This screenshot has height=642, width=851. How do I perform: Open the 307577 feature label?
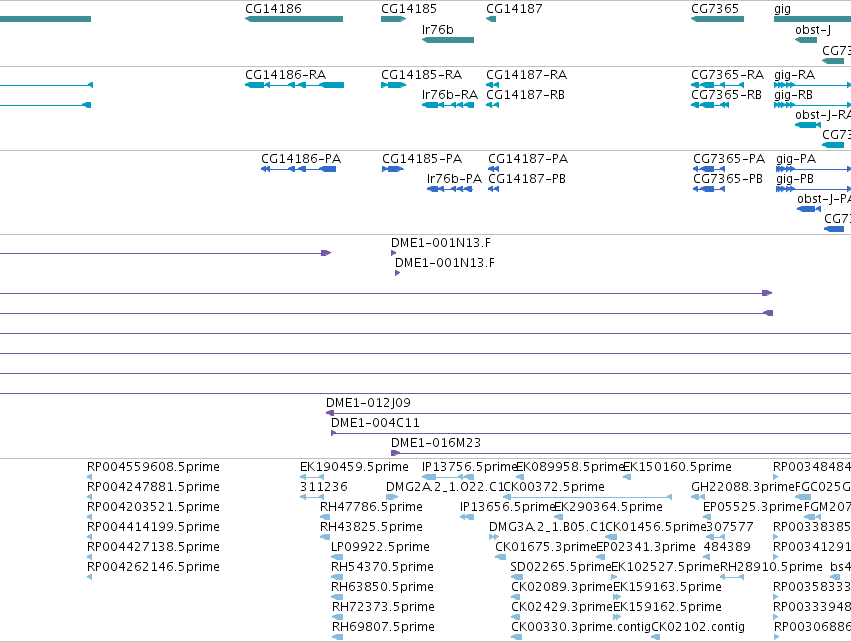tap(729, 527)
